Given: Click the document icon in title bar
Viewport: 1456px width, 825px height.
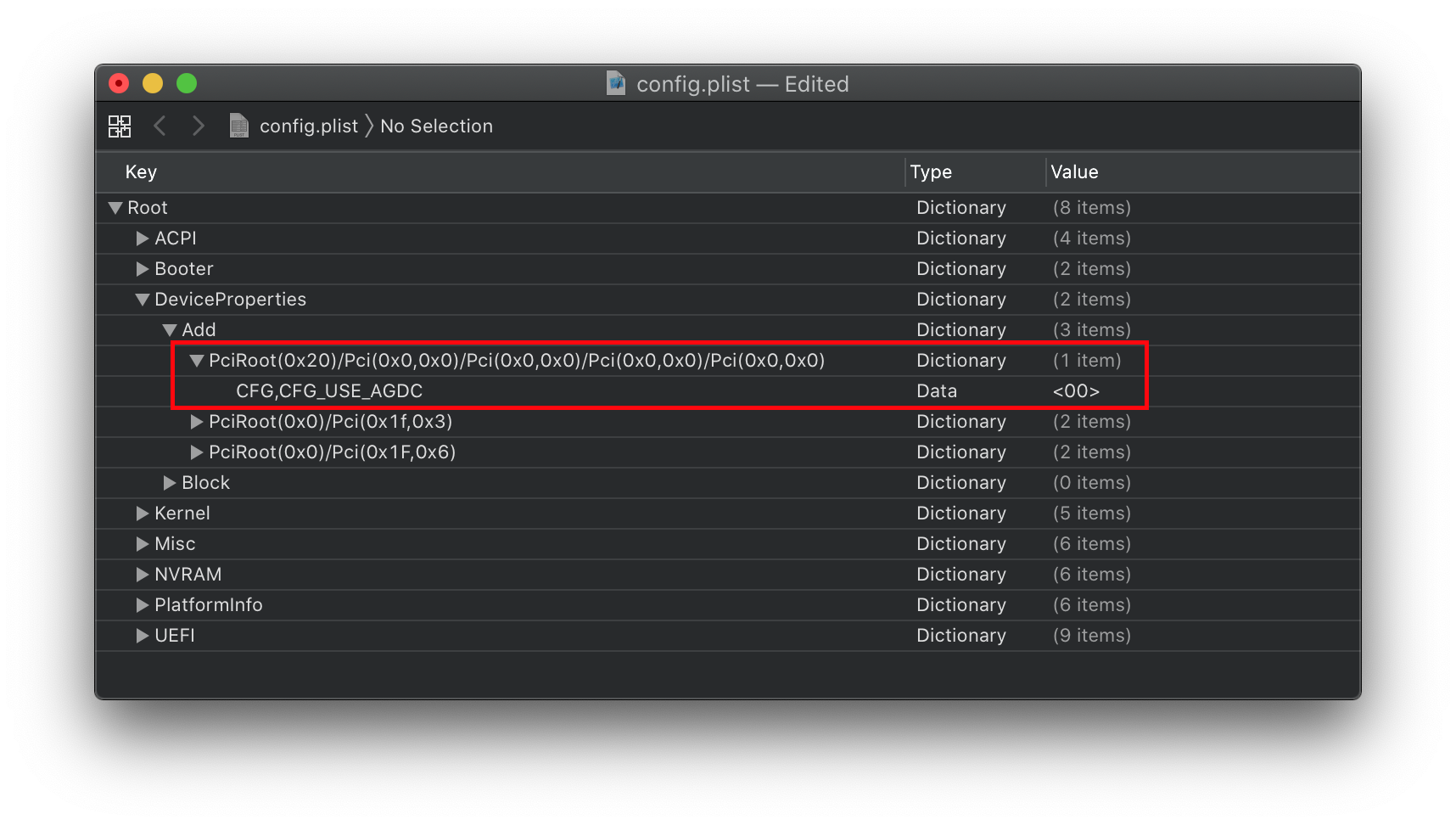Looking at the screenshot, I should tap(616, 83).
